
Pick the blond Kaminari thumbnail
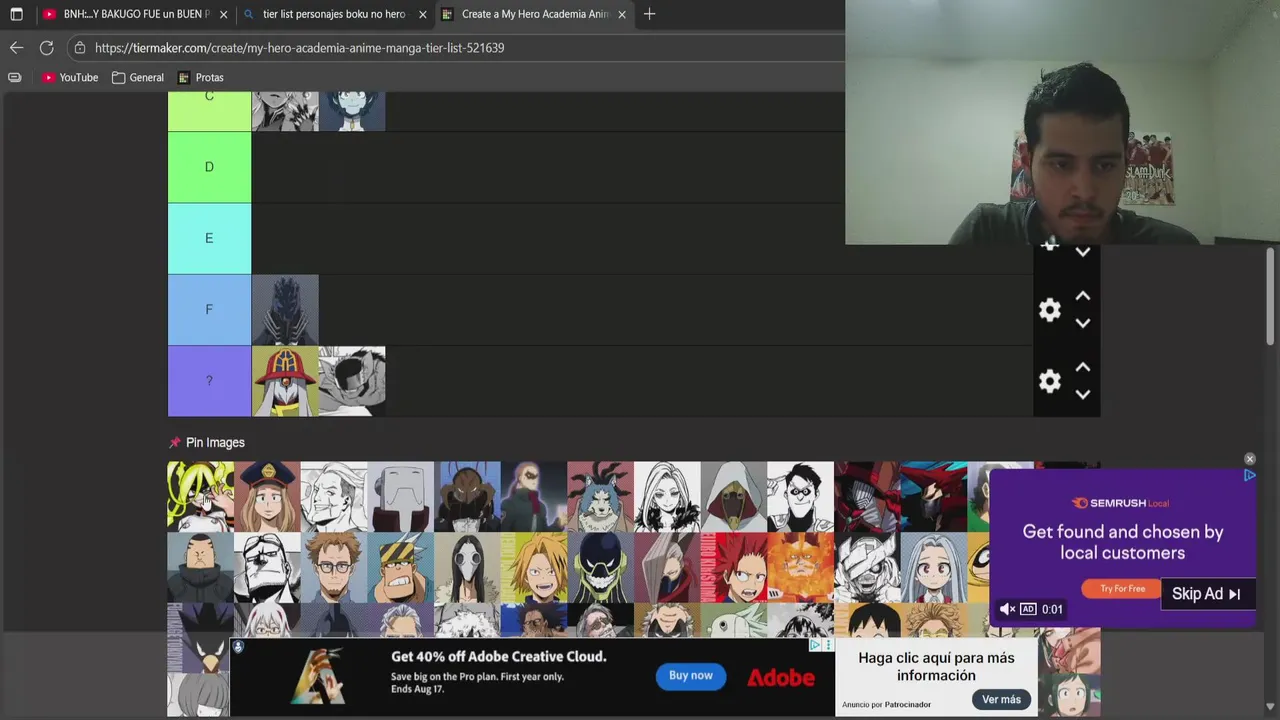click(x=533, y=566)
